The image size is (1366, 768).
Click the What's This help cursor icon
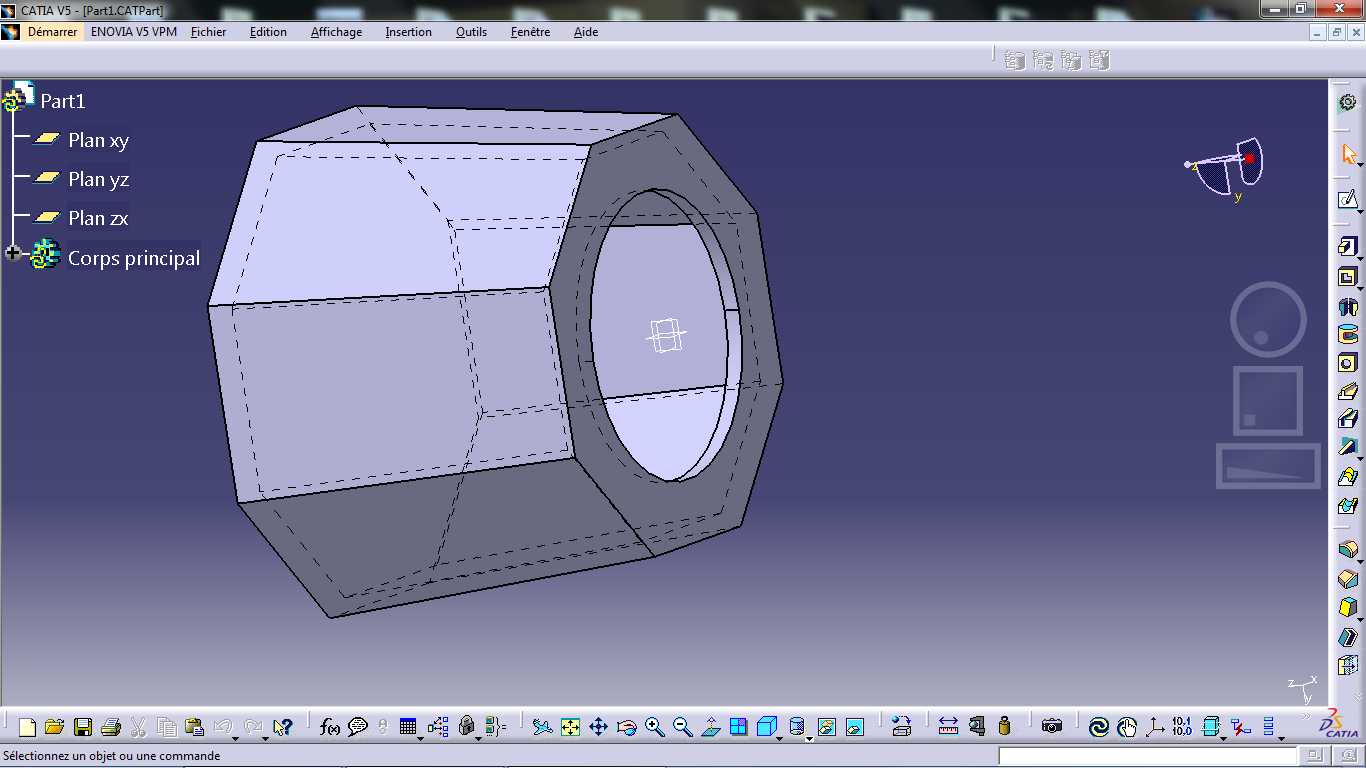281,727
